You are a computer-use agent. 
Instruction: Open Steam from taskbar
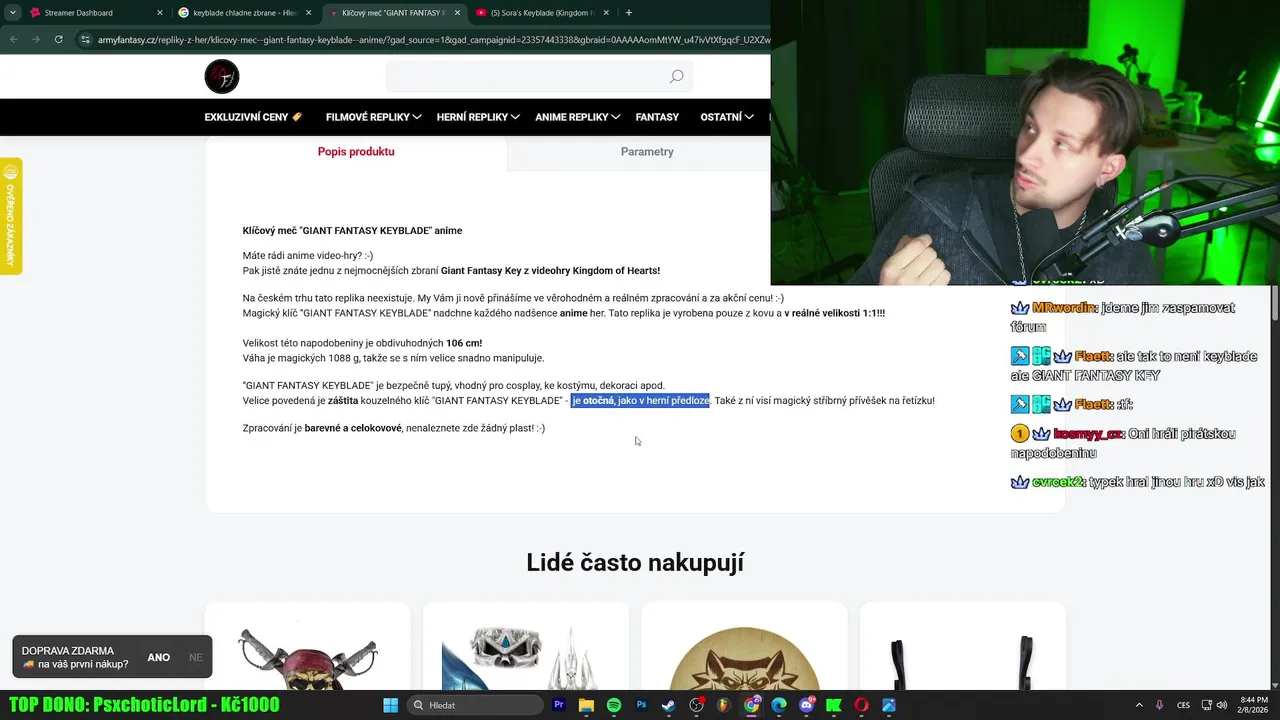[668, 705]
